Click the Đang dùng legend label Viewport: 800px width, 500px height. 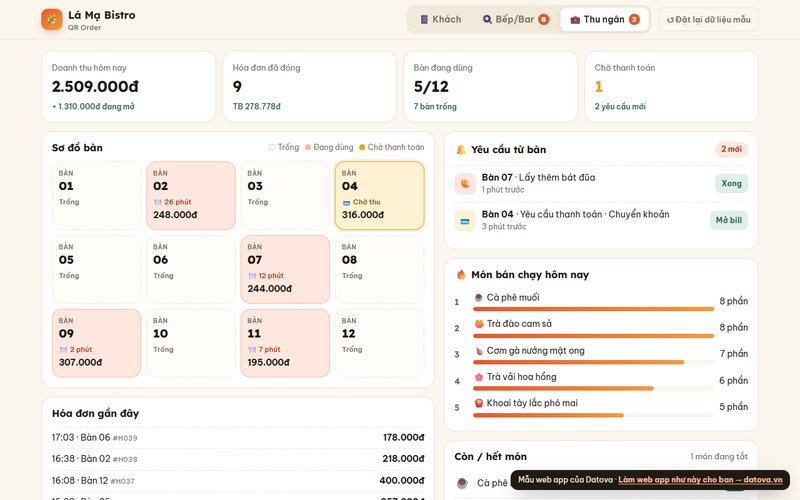tap(333, 147)
